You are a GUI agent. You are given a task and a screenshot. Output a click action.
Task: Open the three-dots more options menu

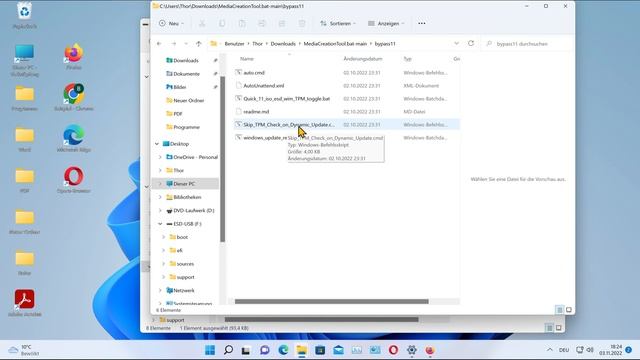(422, 24)
